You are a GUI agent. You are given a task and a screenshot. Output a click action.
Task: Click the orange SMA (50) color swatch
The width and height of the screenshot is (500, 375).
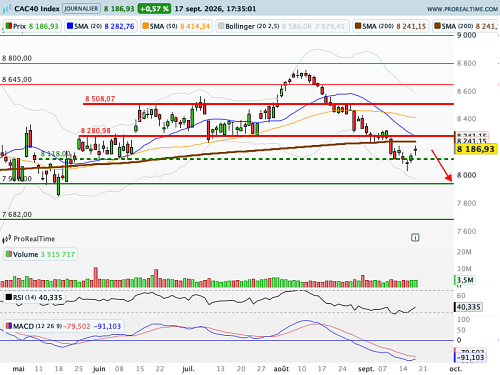click(146, 26)
